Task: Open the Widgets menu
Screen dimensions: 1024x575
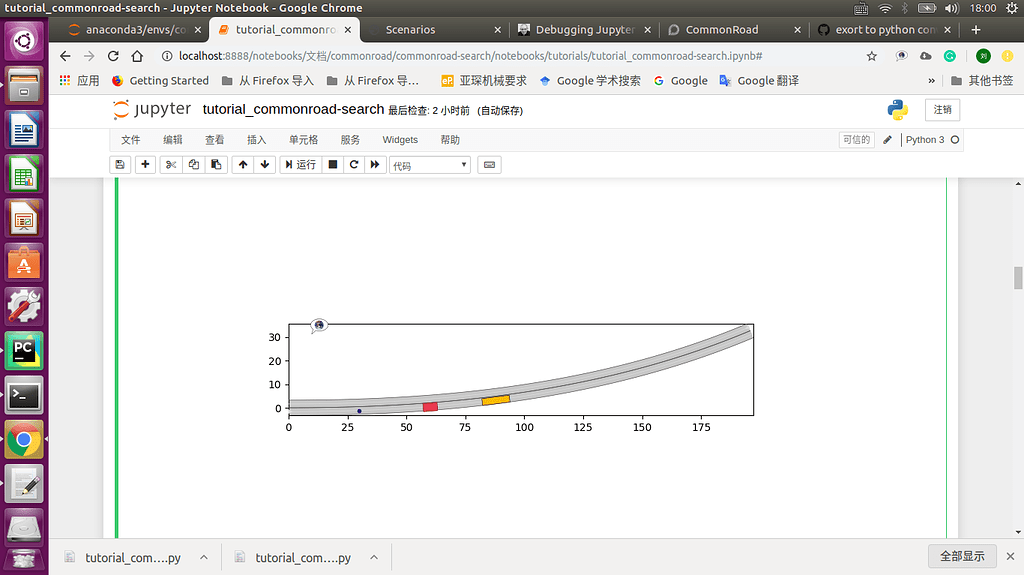Action: click(400, 140)
